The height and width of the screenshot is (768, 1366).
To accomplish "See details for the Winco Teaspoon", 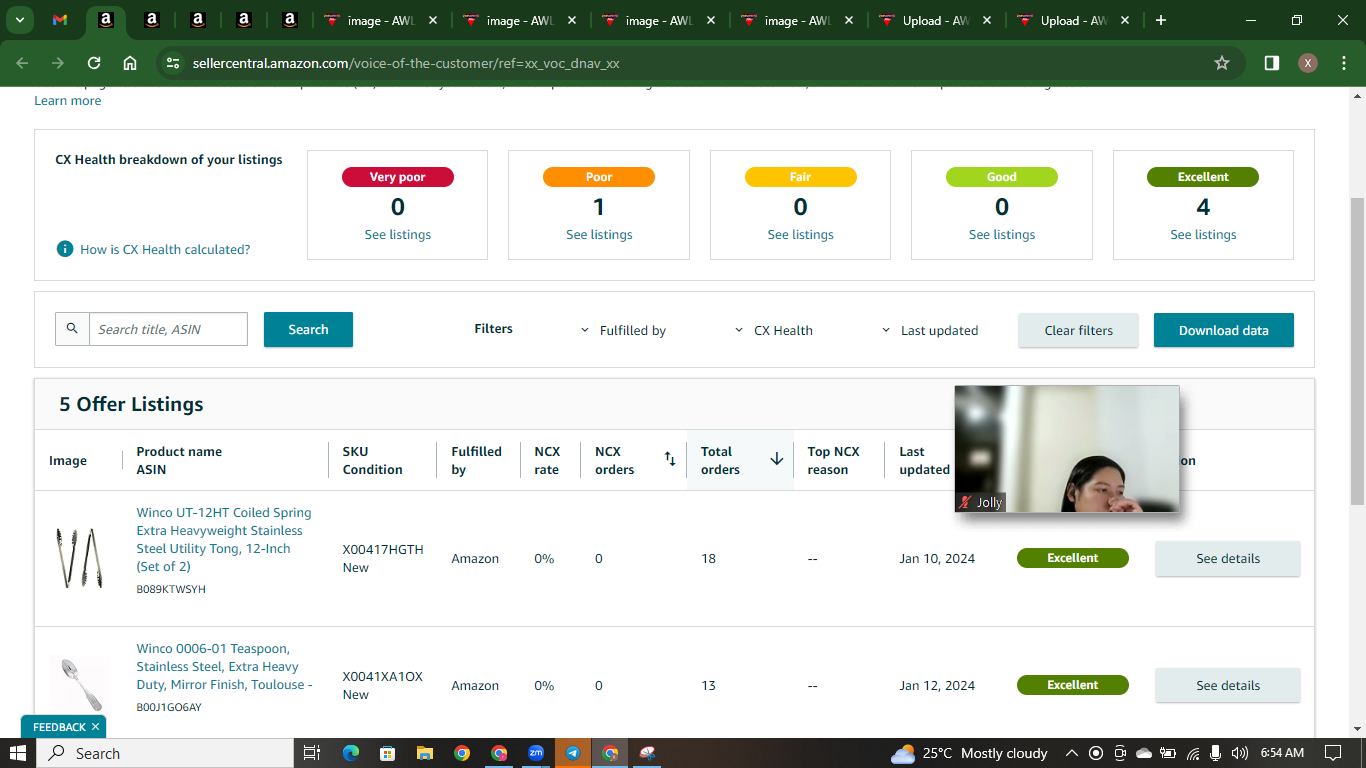I will 1228,685.
